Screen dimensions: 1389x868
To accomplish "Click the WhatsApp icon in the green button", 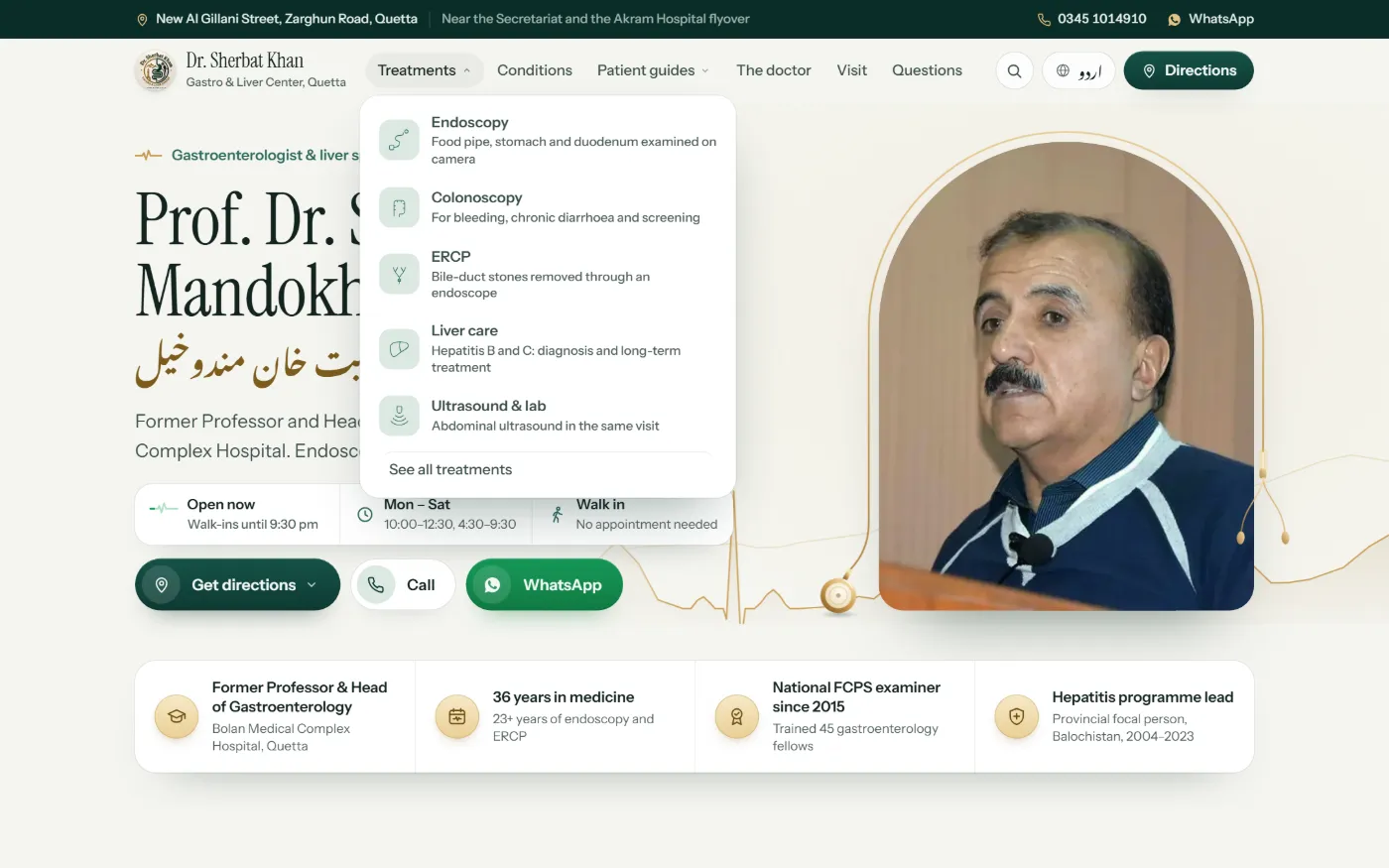I will 492,585.
